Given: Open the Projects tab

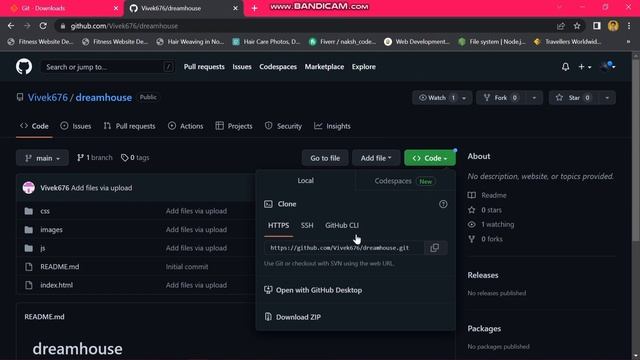Looking at the screenshot, I should [234, 126].
